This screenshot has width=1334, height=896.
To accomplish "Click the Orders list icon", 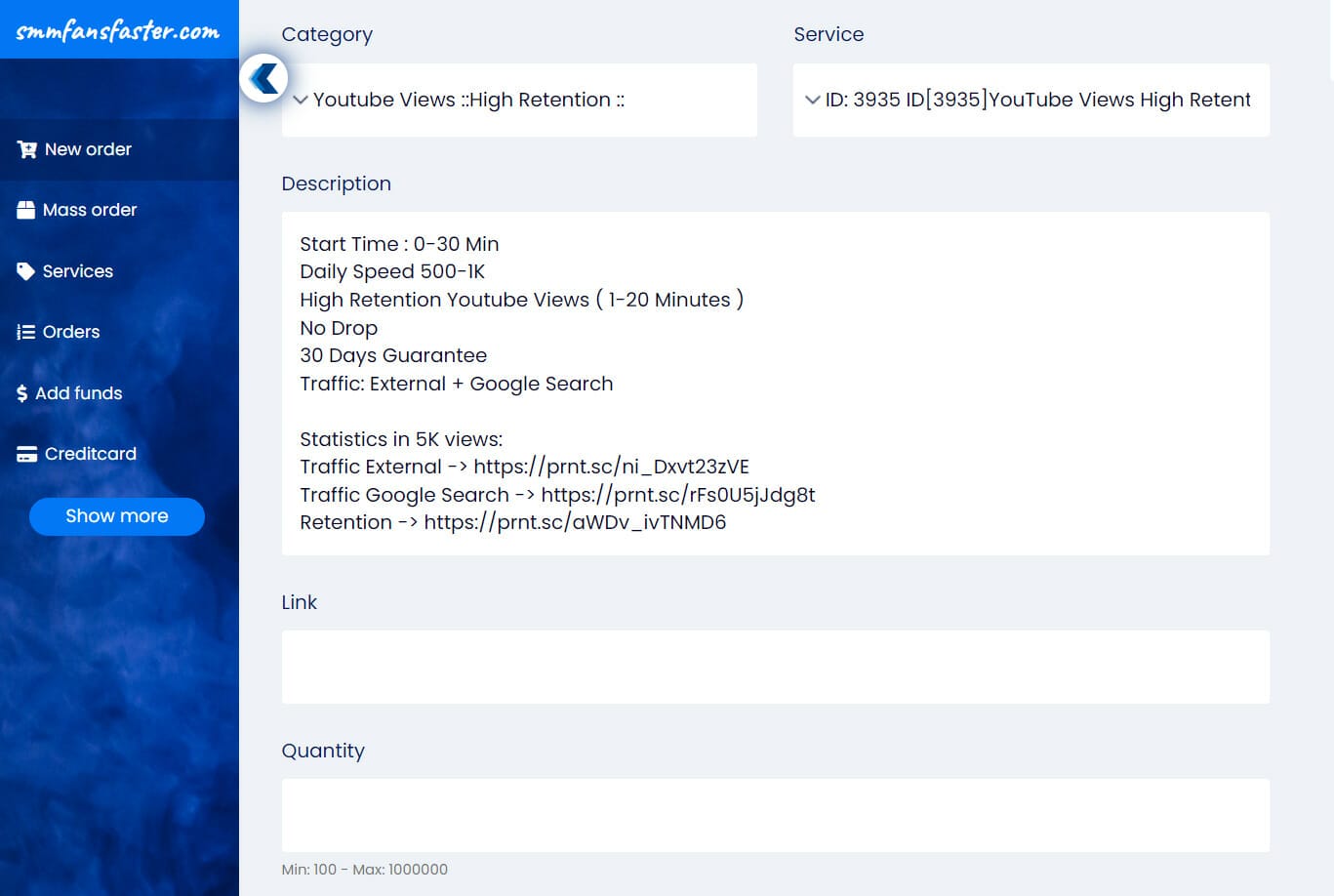I will coord(25,332).
